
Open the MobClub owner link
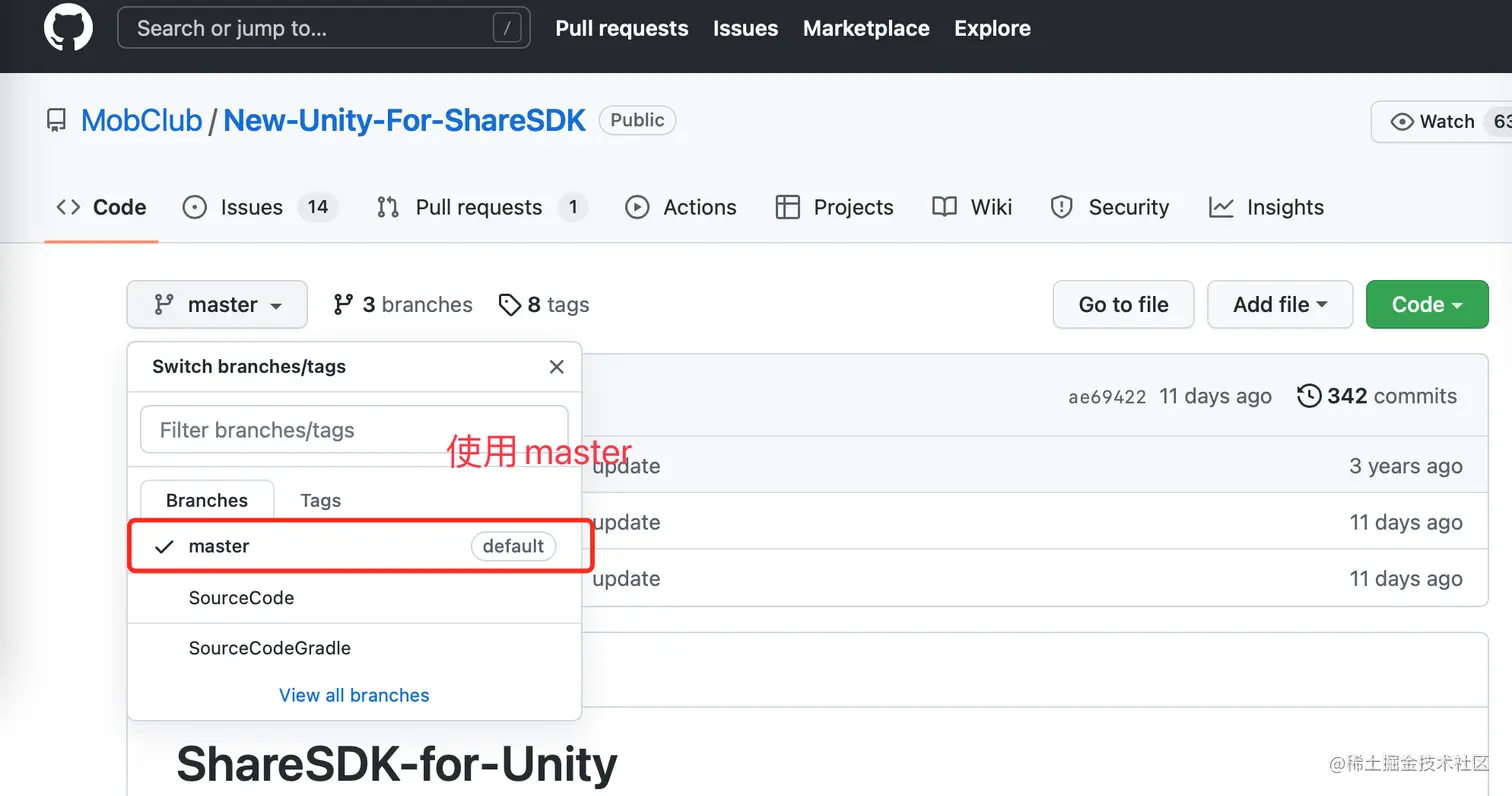(141, 121)
